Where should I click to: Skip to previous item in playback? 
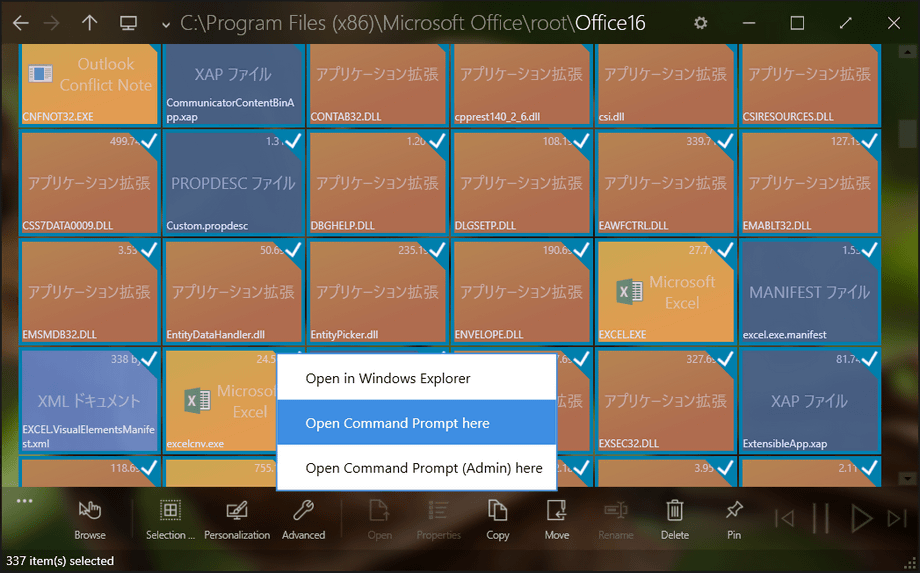tap(784, 518)
